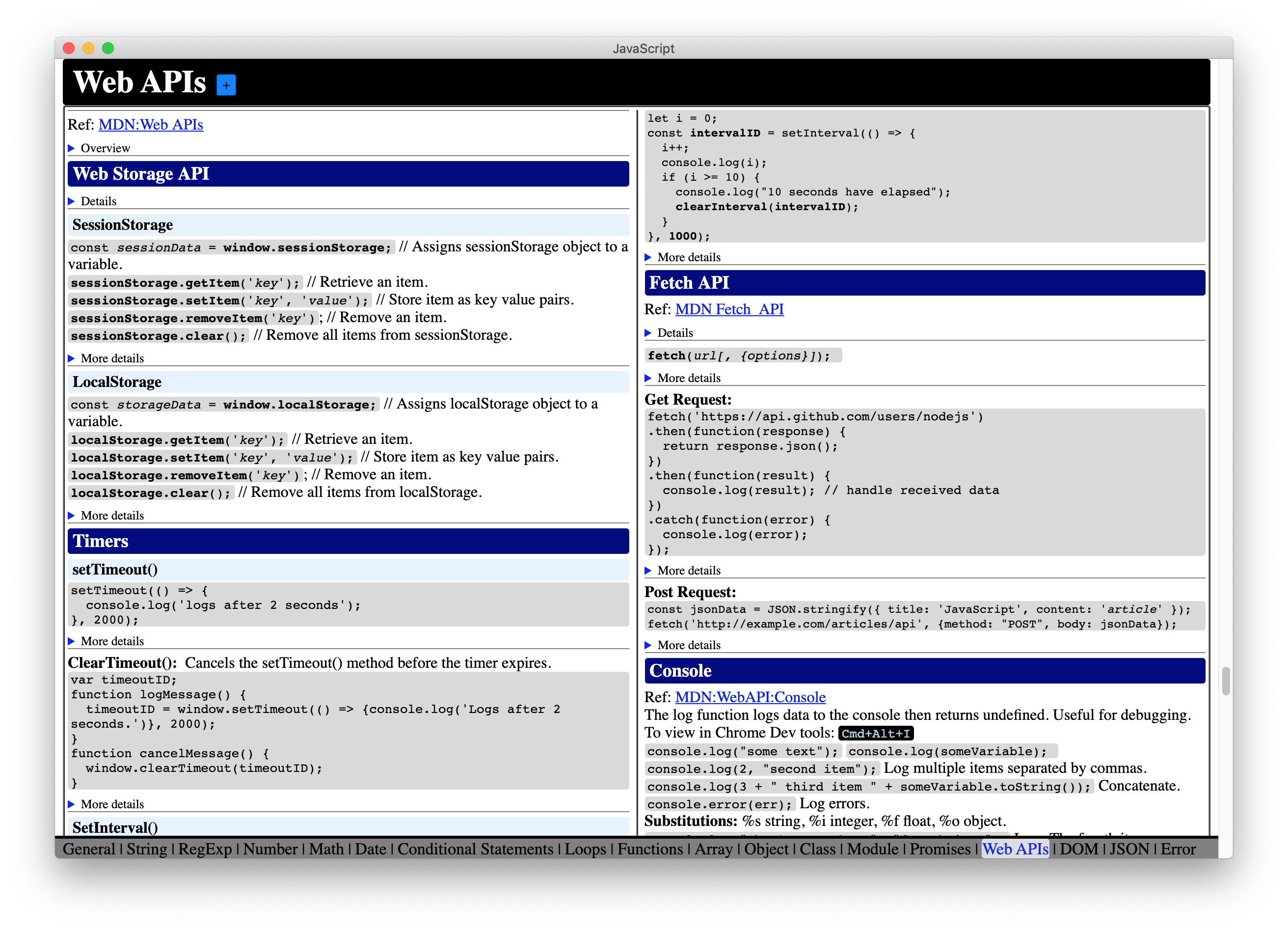Switch to the String tab

(x=146, y=849)
